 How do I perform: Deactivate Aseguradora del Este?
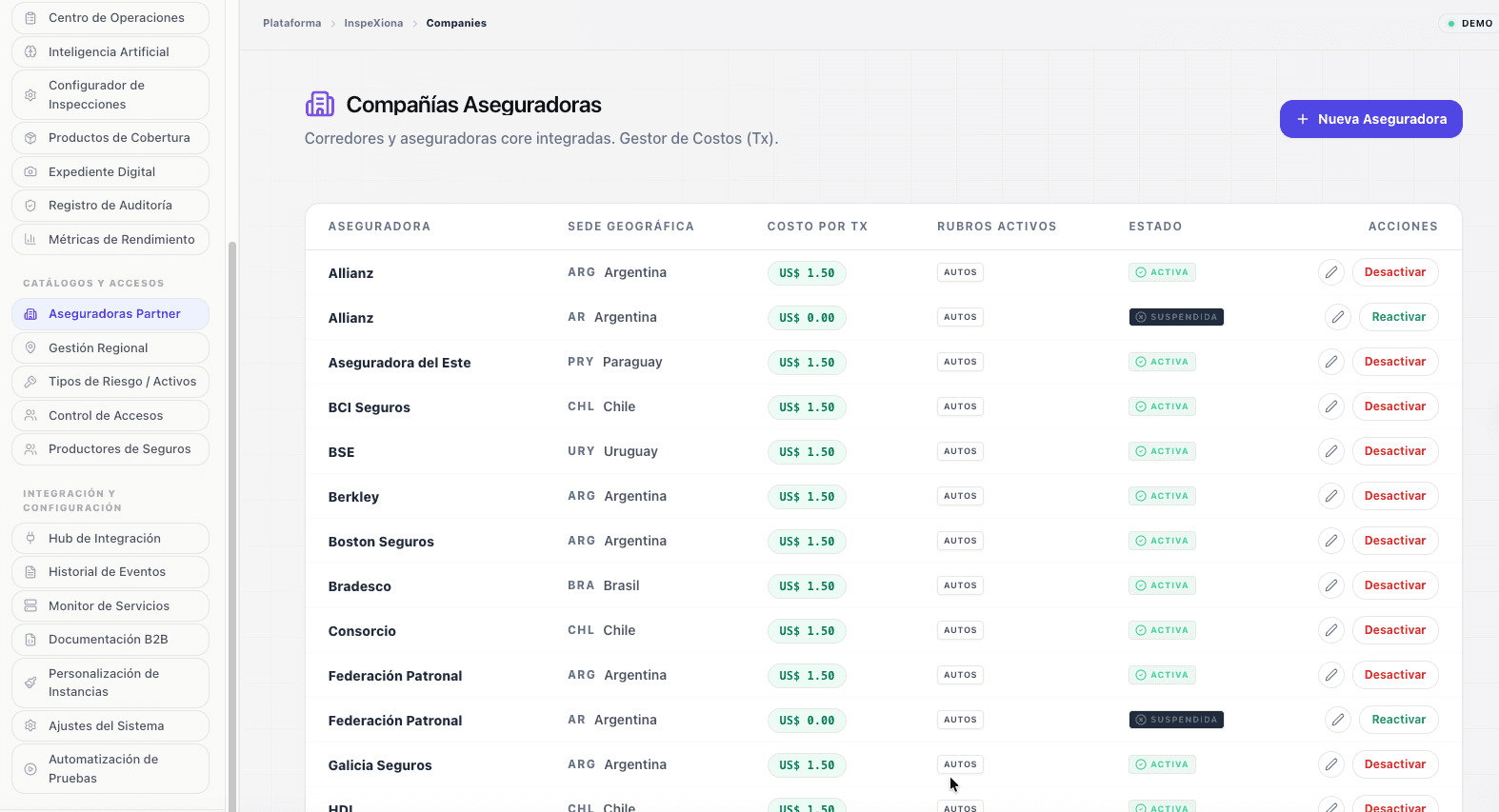click(1395, 362)
